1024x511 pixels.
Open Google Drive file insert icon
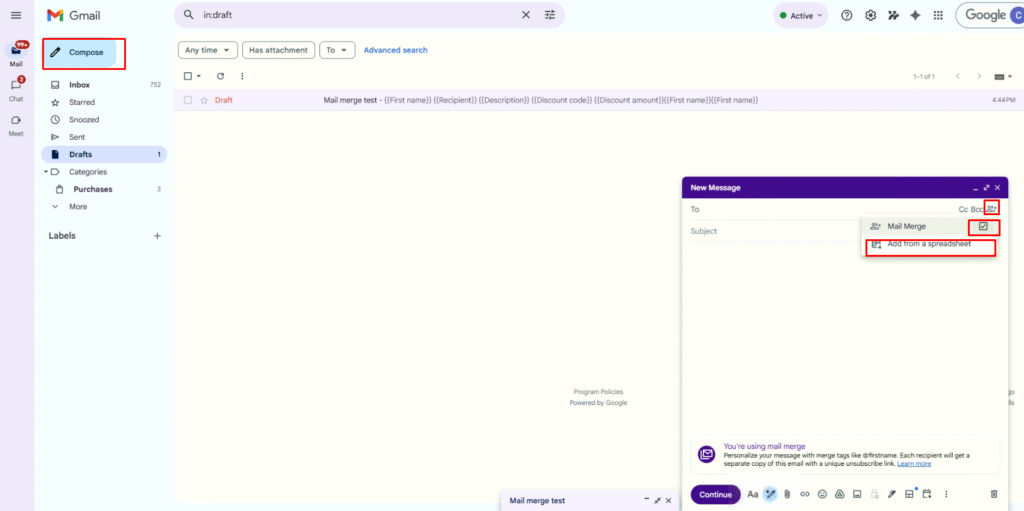tap(840, 494)
